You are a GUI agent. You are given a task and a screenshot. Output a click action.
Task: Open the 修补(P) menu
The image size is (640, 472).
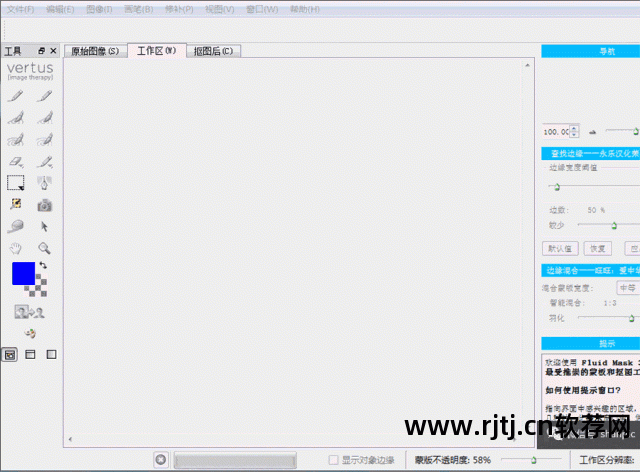point(179,9)
